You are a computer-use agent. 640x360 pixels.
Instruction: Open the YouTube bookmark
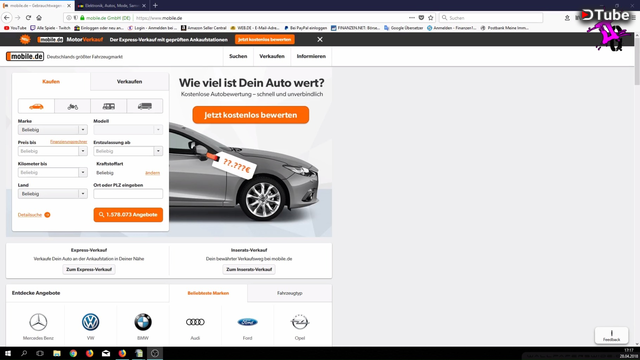tap(15, 28)
